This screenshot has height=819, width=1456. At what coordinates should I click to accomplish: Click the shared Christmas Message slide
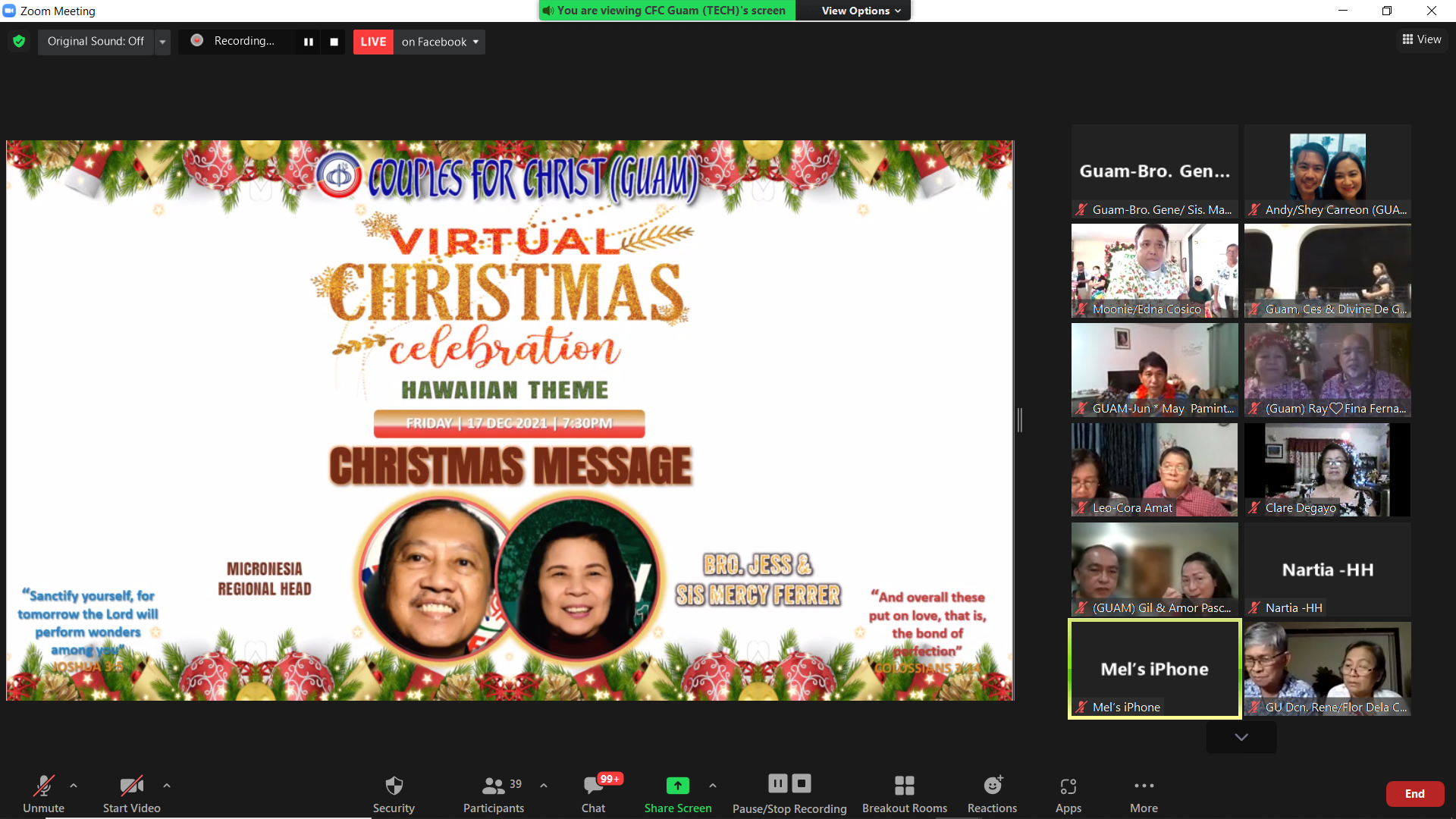pyautogui.click(x=510, y=420)
